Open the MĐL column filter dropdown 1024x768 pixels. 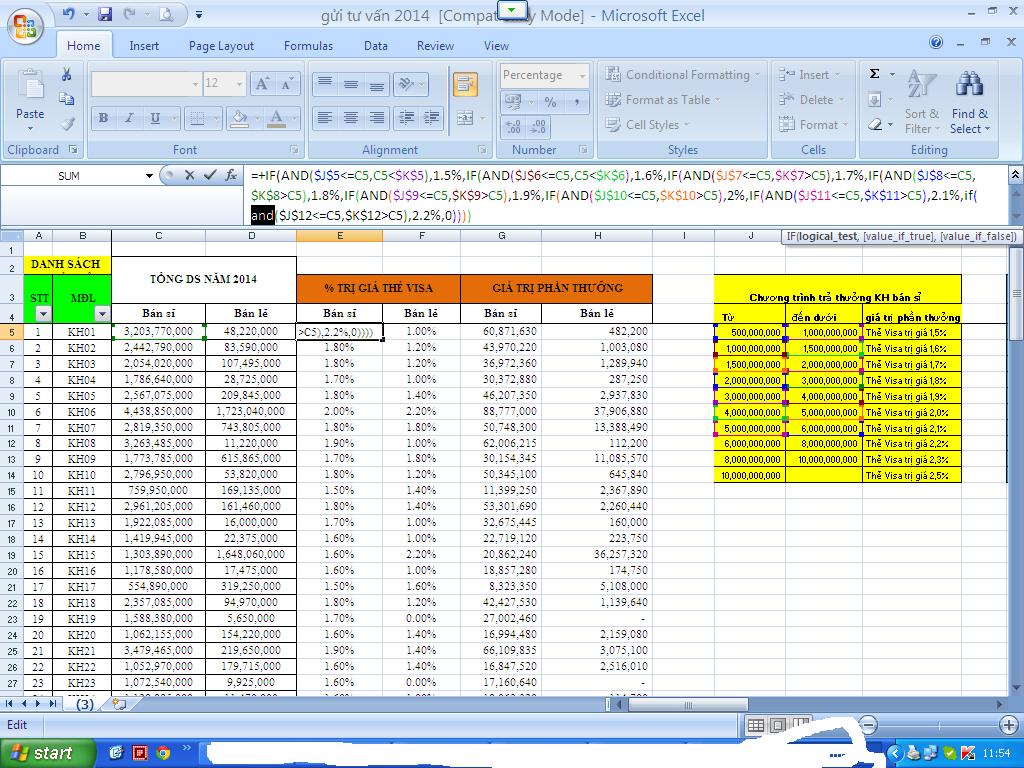pyautogui.click(x=102, y=314)
